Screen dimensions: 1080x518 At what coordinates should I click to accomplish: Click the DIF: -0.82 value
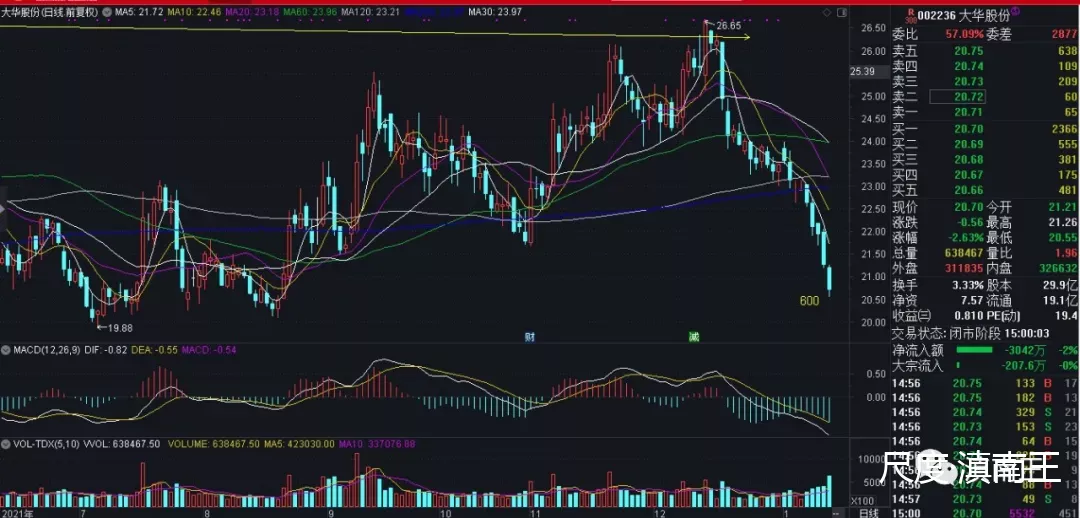tap(107, 350)
